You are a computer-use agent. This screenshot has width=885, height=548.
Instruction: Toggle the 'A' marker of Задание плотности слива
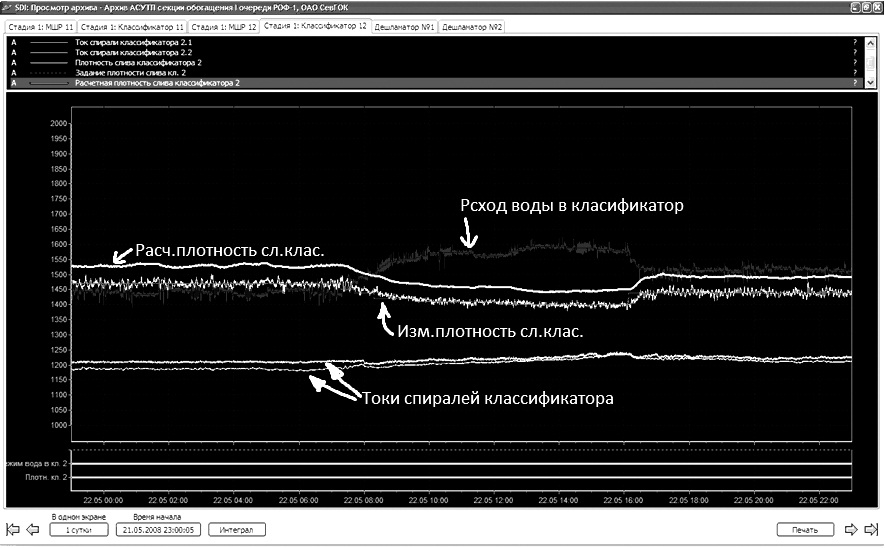[13, 73]
